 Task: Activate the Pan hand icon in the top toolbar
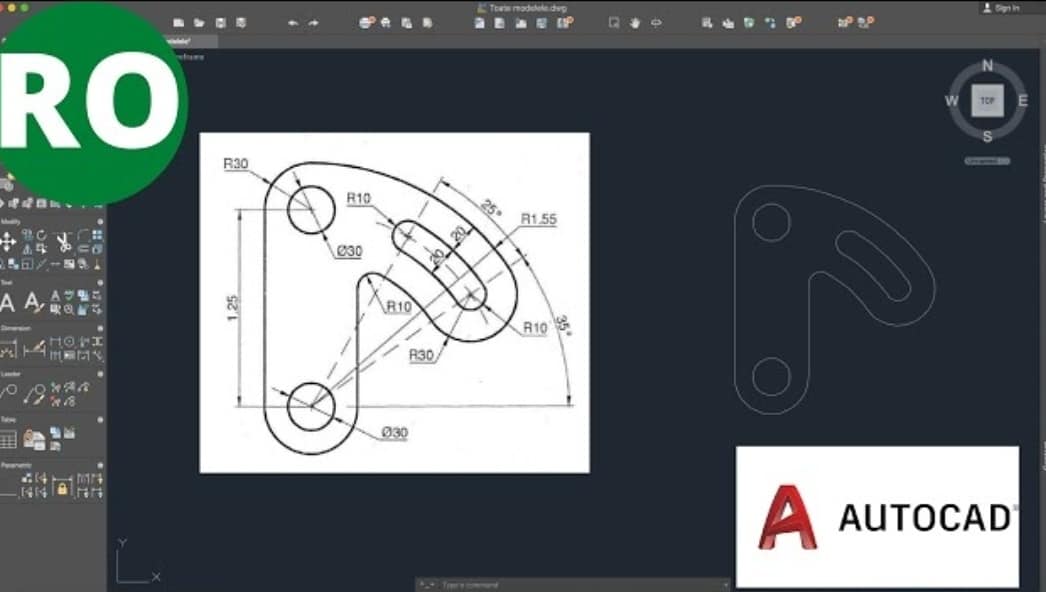click(635, 21)
